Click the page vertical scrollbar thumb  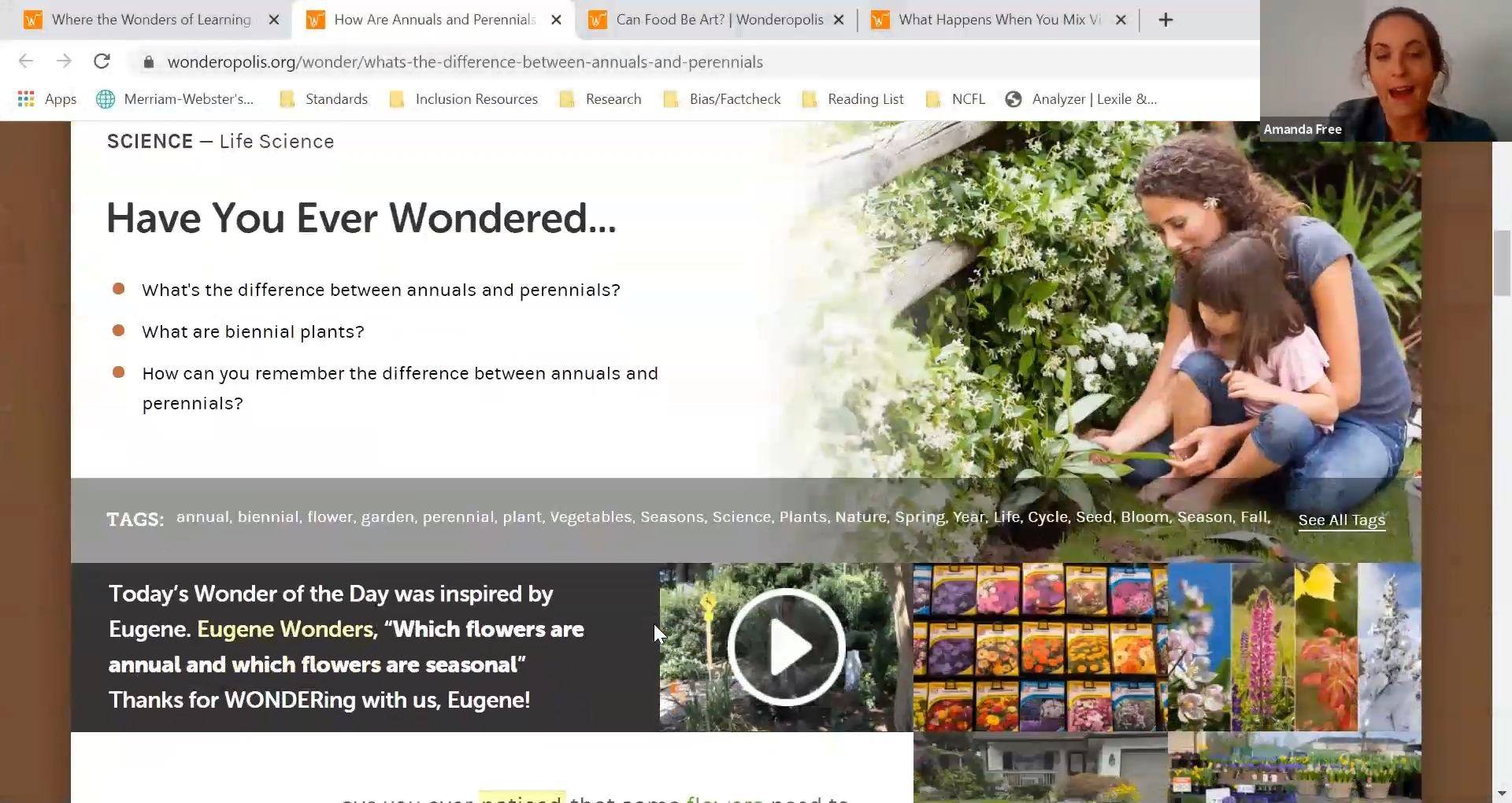(1502, 263)
